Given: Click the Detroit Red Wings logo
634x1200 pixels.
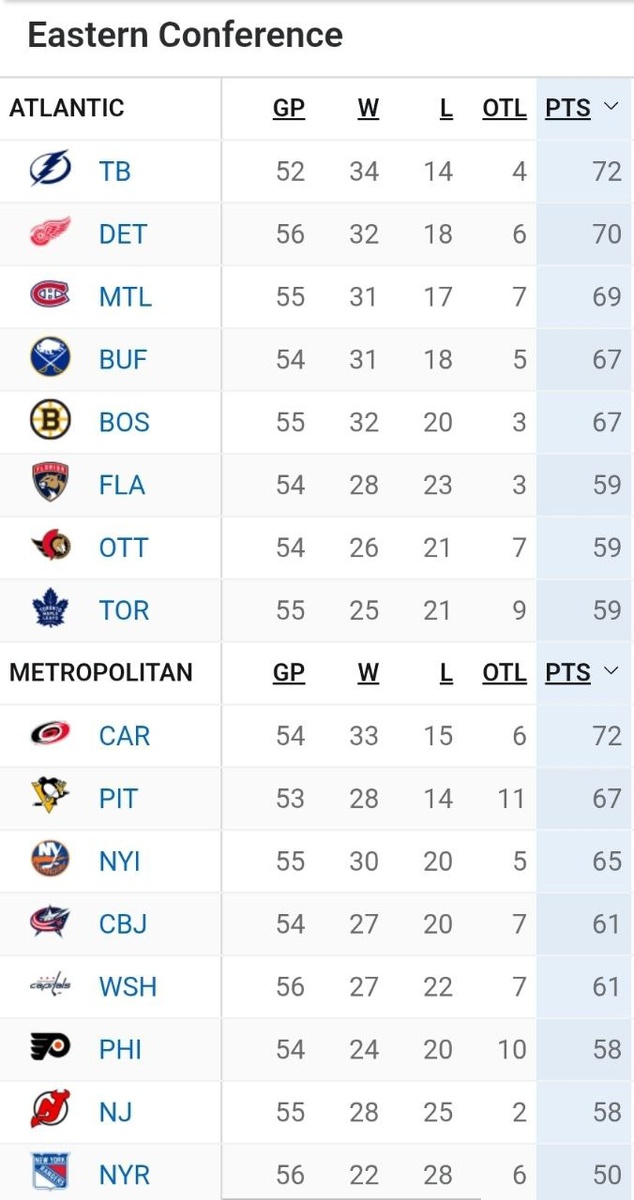Looking at the screenshot, I should (50, 233).
